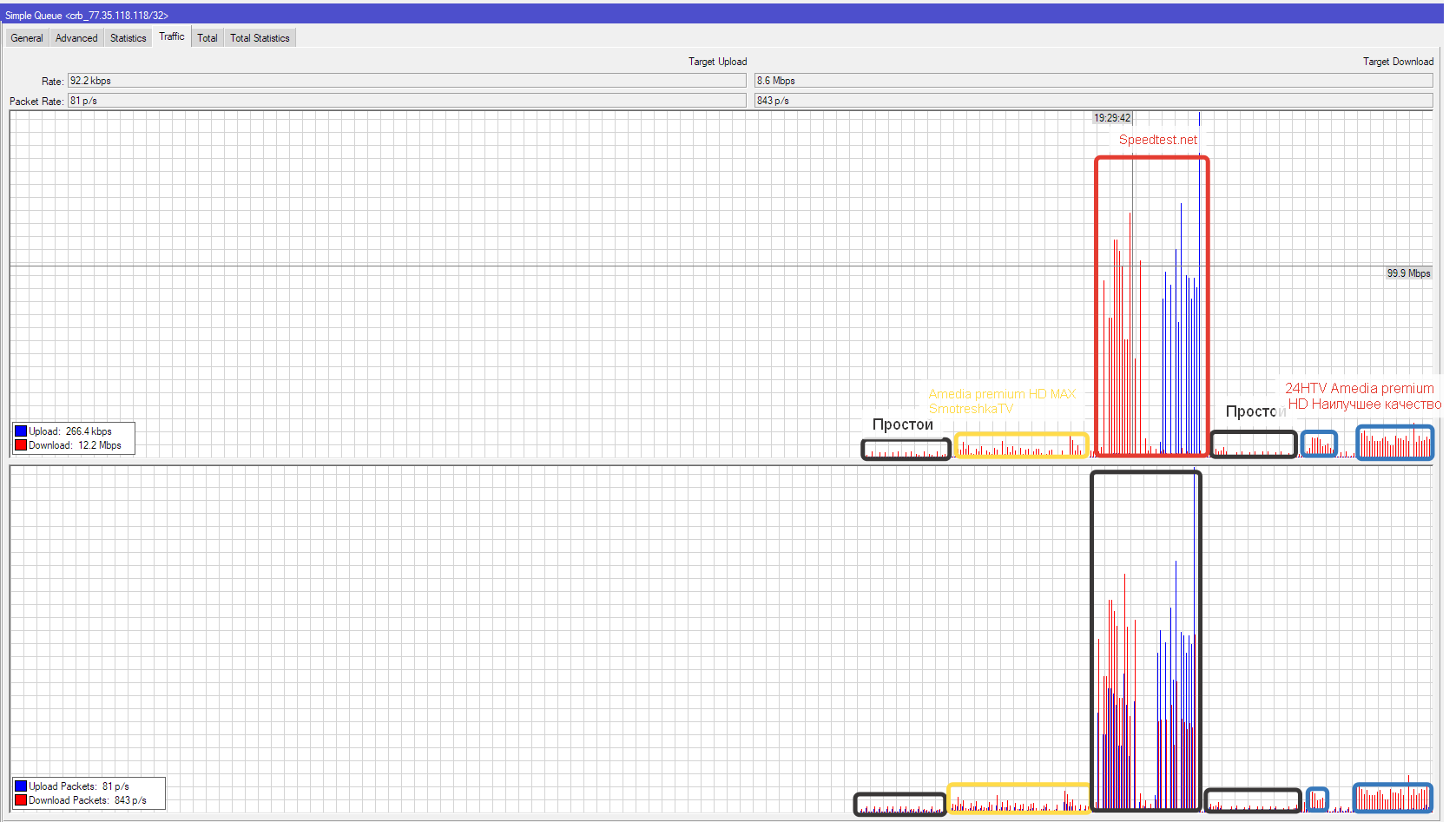Click the Upload 266.4 kbps legend text
This screenshot has height=822, width=1456.
coord(70,431)
